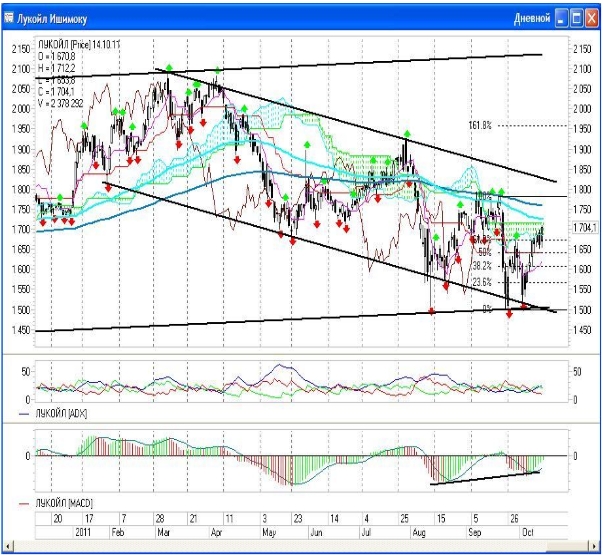
Task: Click the right arrow of horizontal scrollbar
Action: point(595,546)
